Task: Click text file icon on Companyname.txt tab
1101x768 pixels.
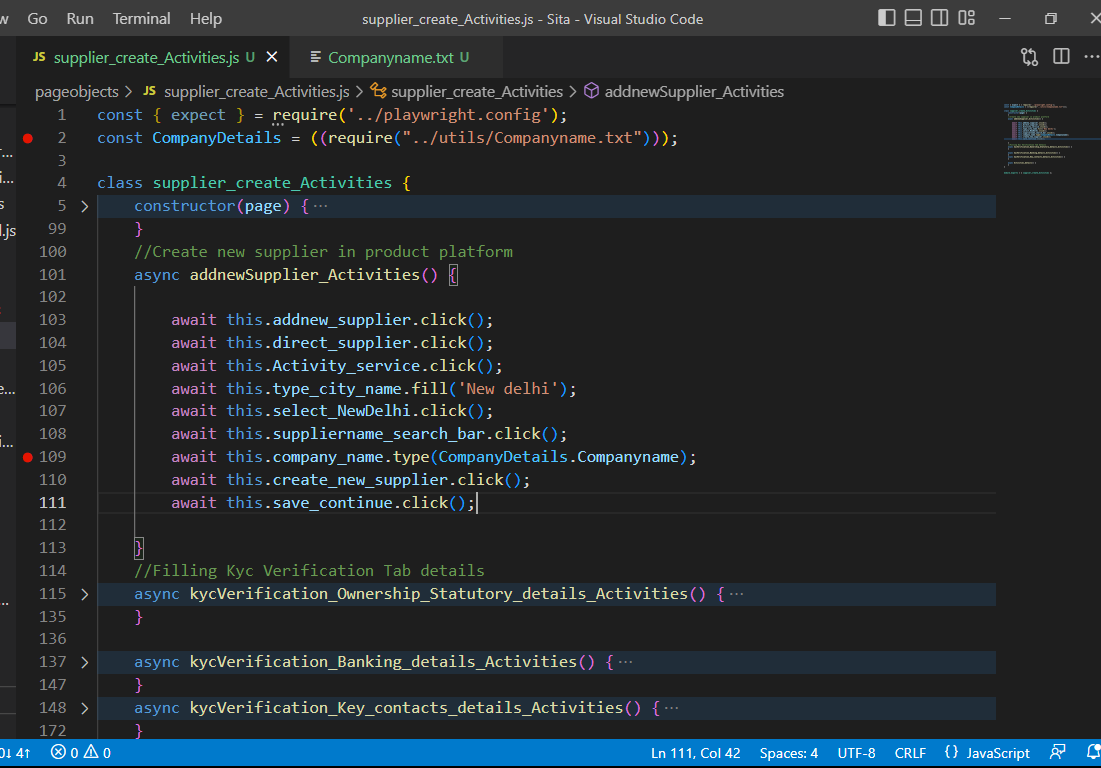Action: 316,57
